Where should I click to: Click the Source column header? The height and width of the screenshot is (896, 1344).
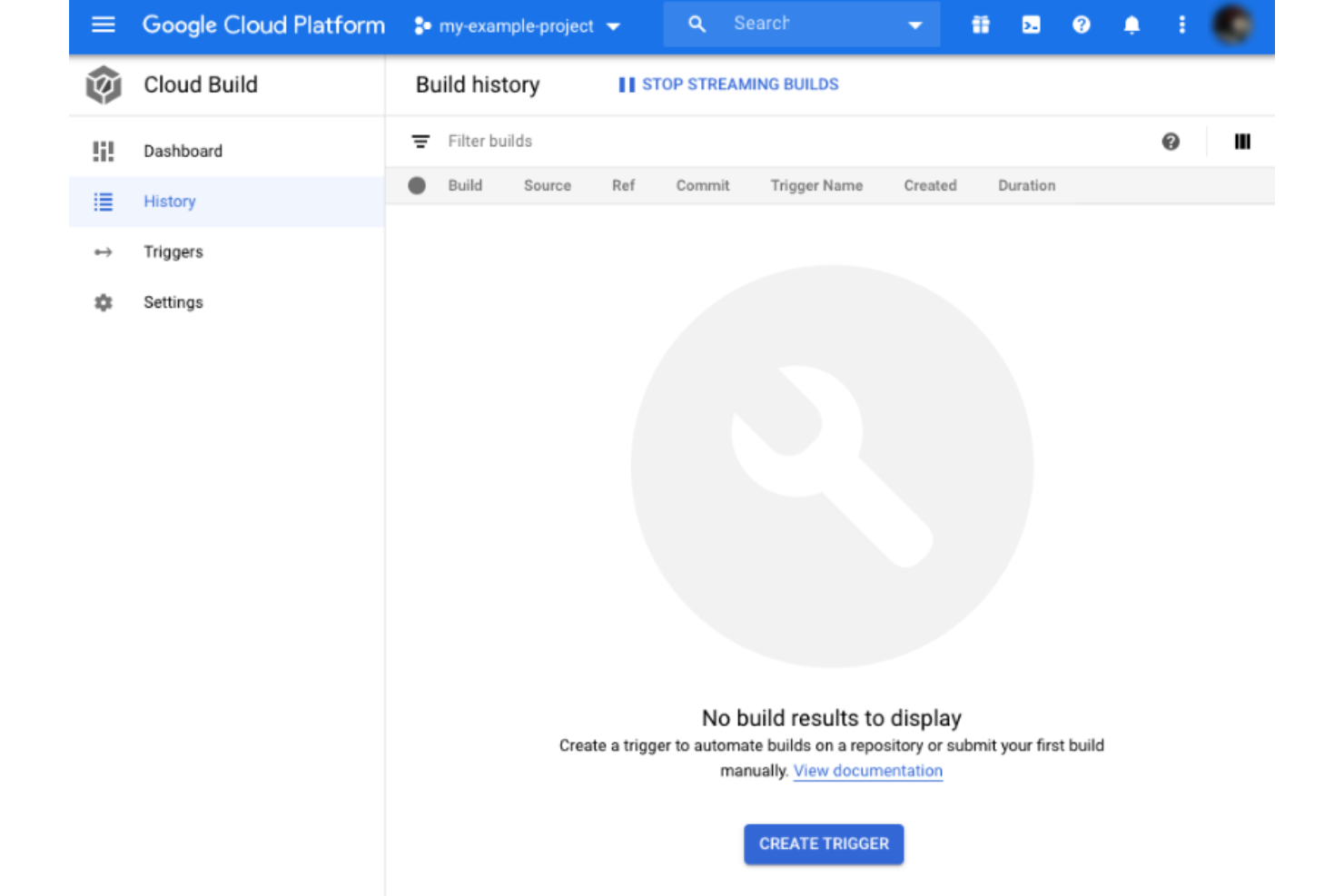pos(548,185)
